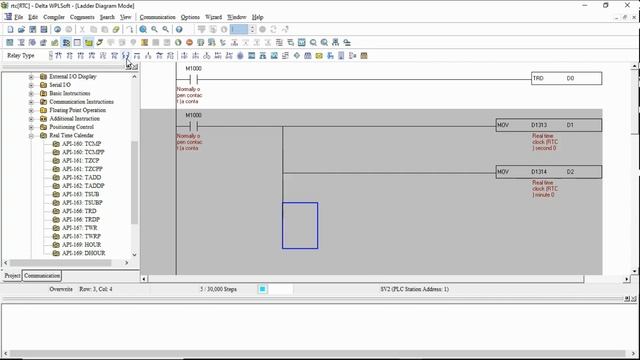The height and width of the screenshot is (360, 640).
Task: Open the Options menu
Action: [190, 17]
